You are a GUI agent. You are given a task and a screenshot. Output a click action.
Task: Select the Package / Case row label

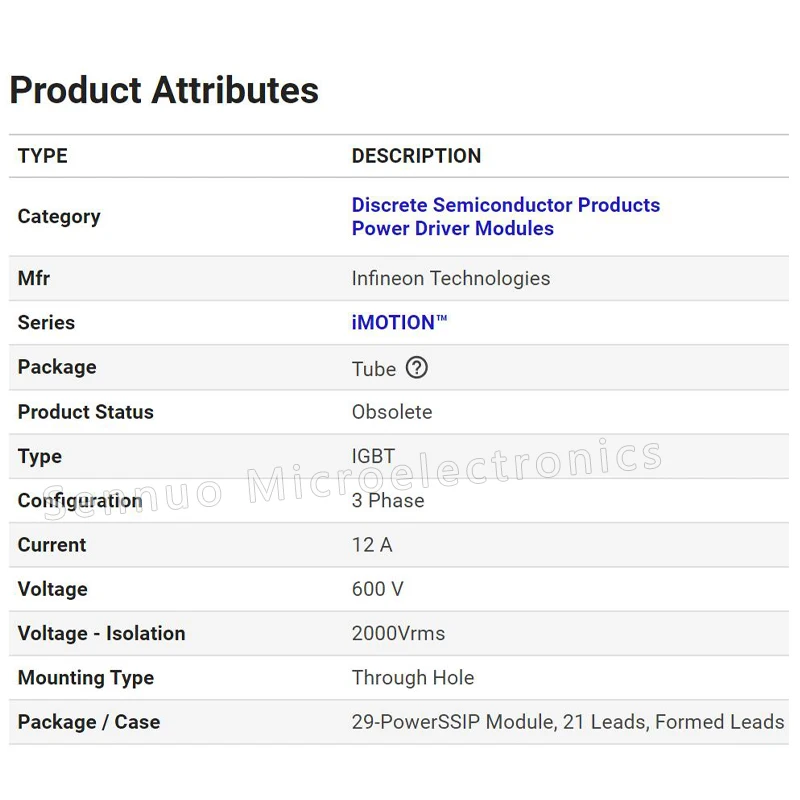pyautogui.click(x=89, y=722)
